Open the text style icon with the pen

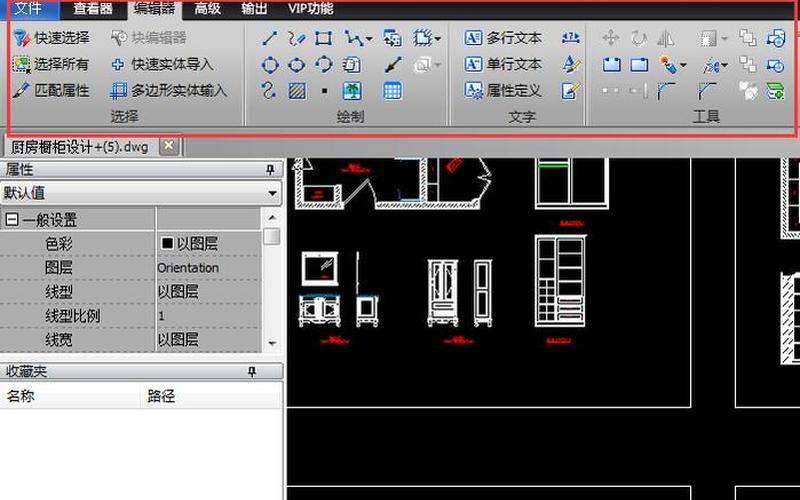tap(571, 64)
